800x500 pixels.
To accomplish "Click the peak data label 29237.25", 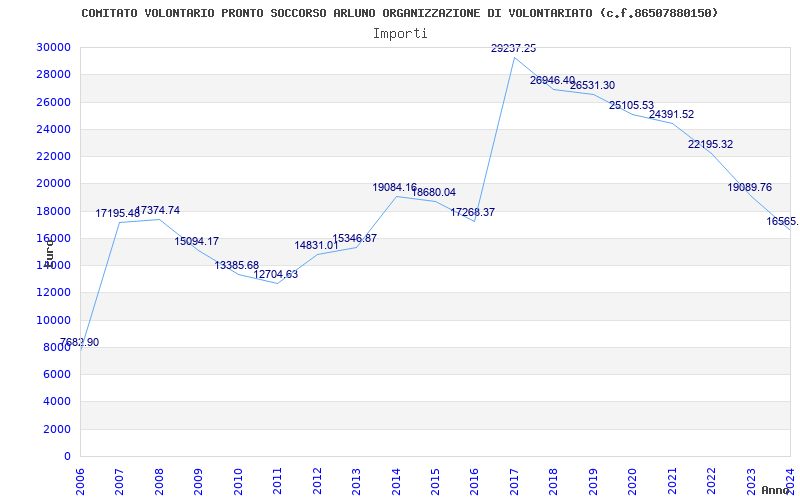I will [513, 48].
